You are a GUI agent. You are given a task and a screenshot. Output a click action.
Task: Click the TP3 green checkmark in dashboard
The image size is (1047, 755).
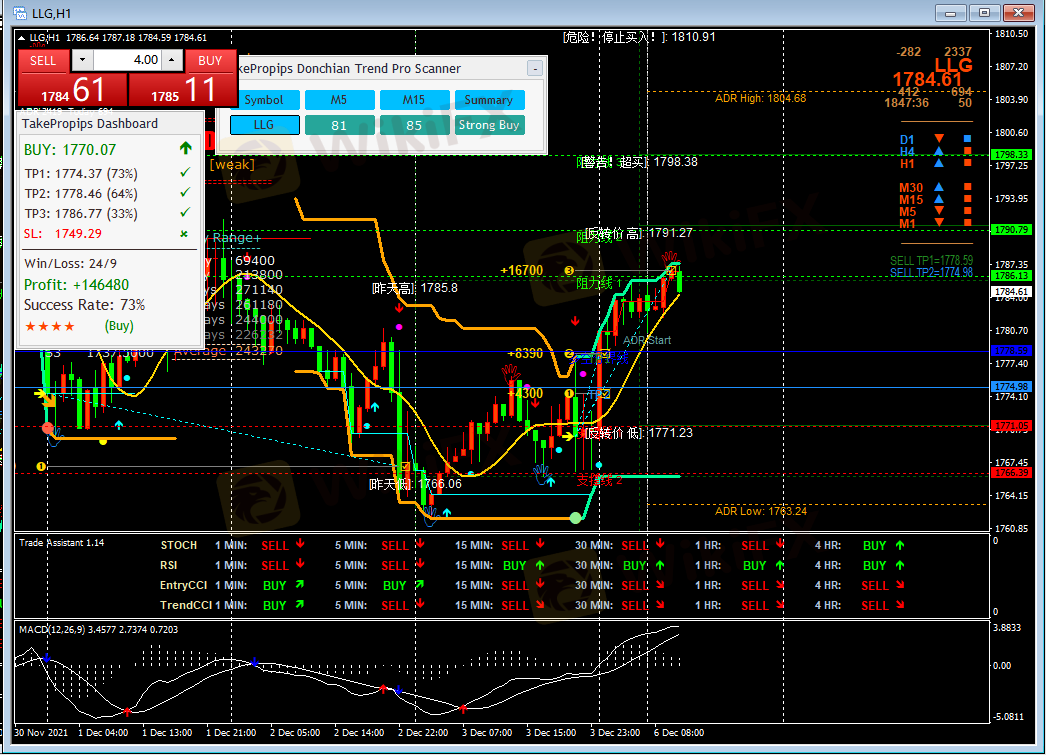[x=184, y=213]
